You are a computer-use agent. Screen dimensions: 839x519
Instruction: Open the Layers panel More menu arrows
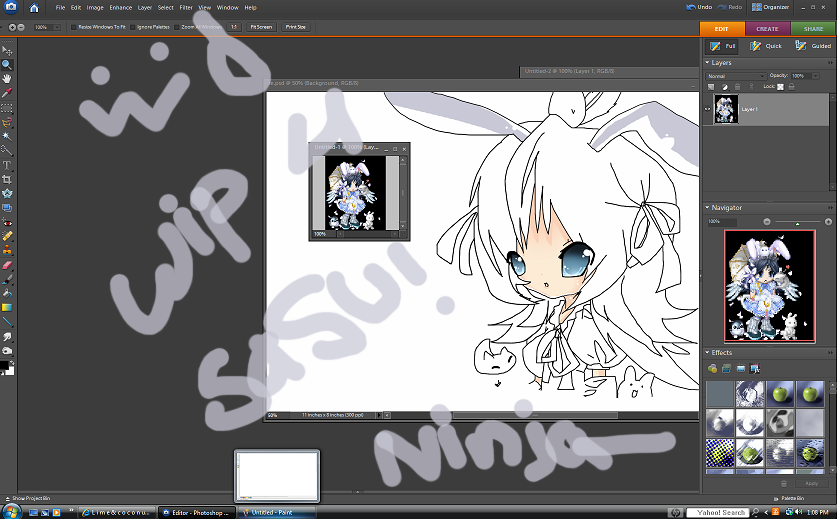click(830, 63)
